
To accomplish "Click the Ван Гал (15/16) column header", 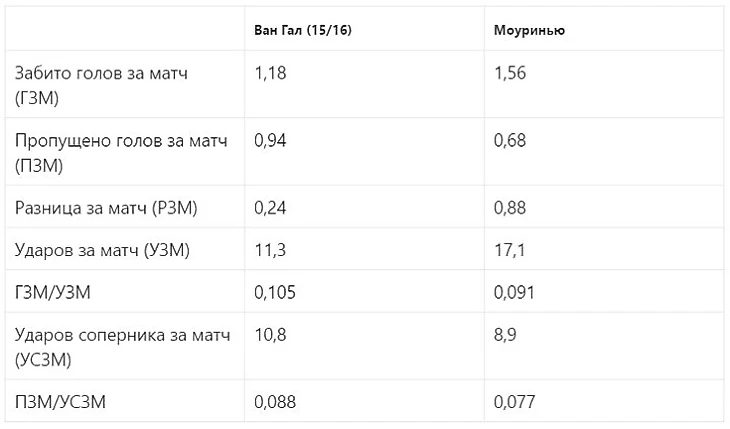I will [x=303, y=30].
